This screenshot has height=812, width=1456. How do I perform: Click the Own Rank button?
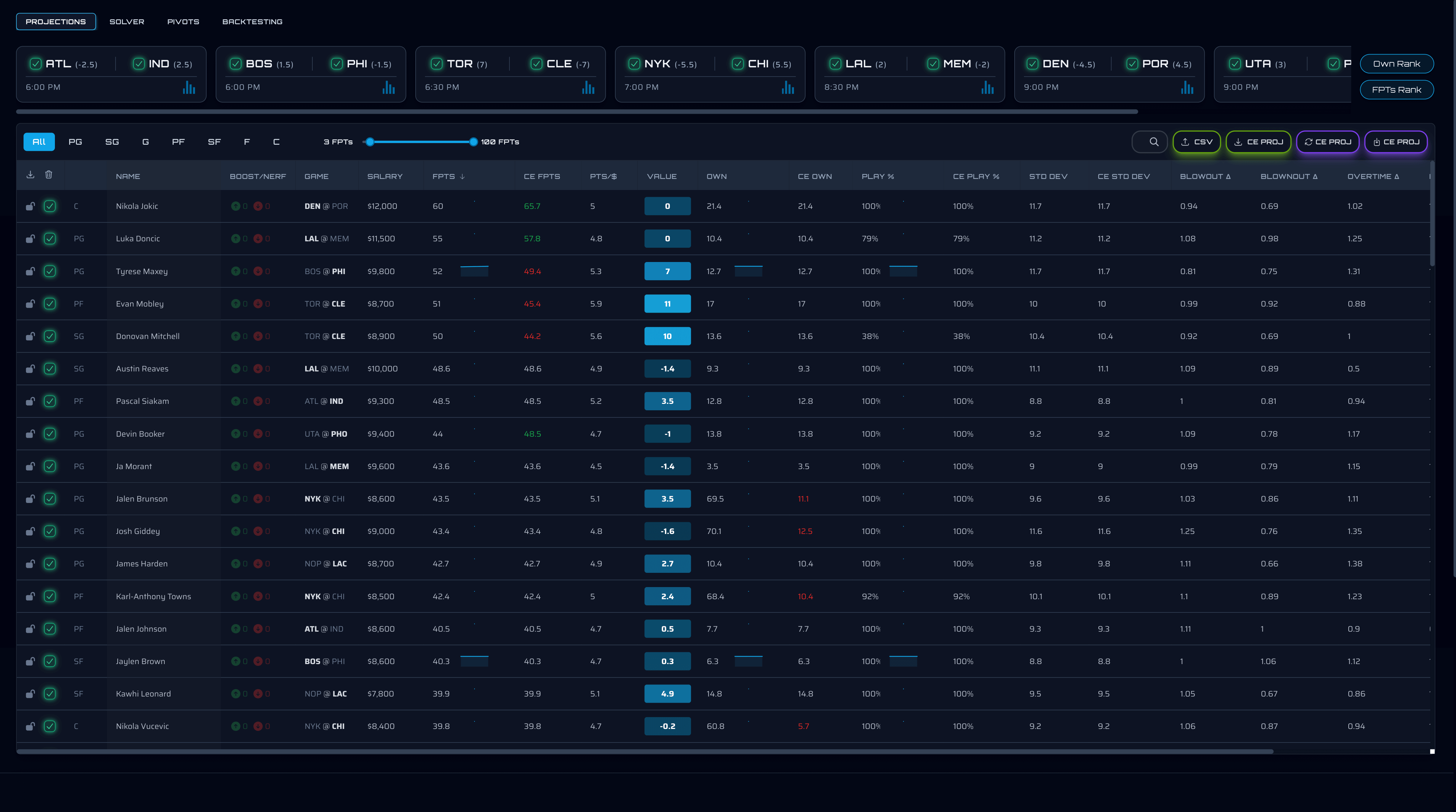(x=1396, y=64)
